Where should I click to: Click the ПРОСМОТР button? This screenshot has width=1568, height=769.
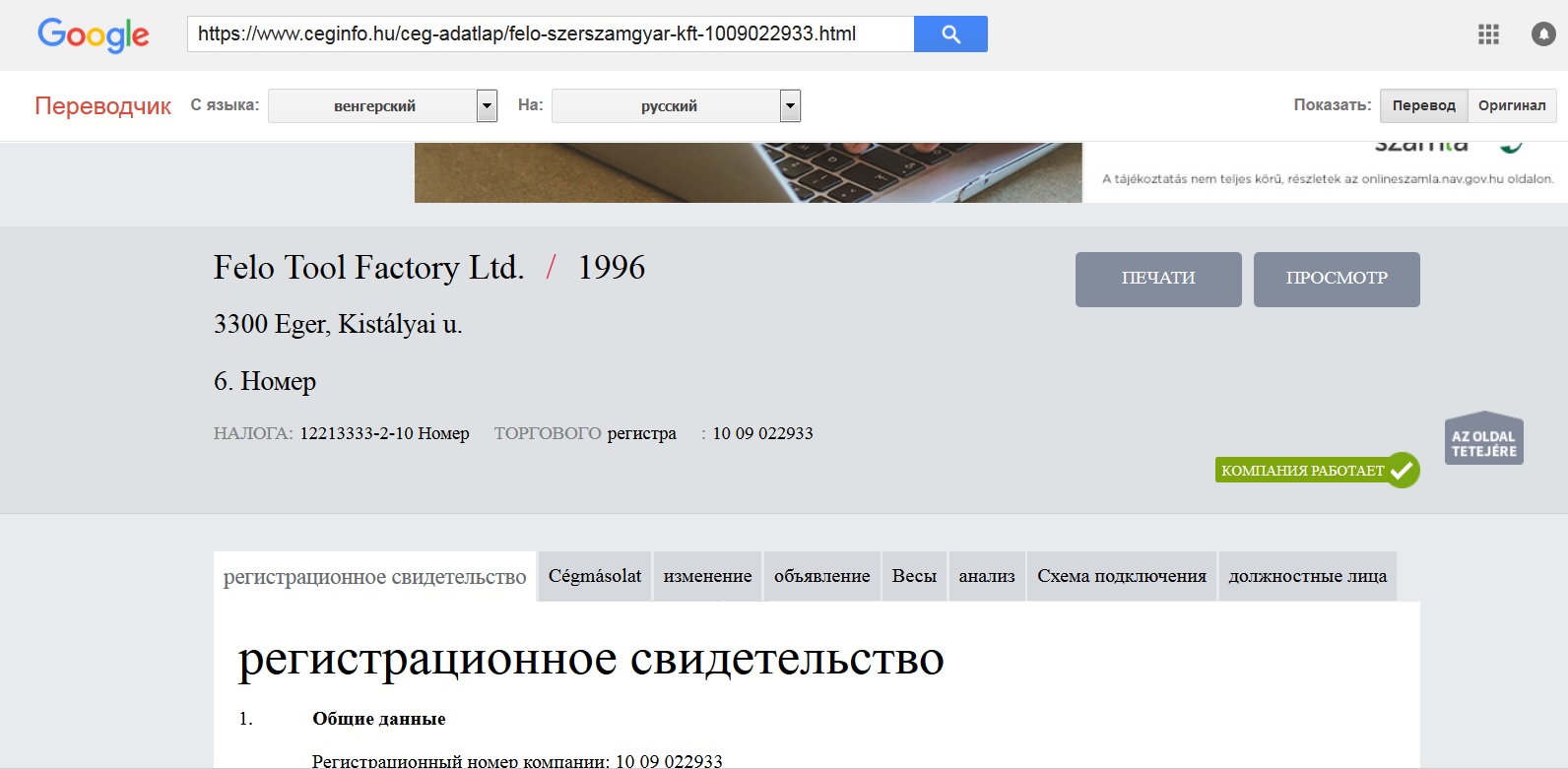[1337, 279]
